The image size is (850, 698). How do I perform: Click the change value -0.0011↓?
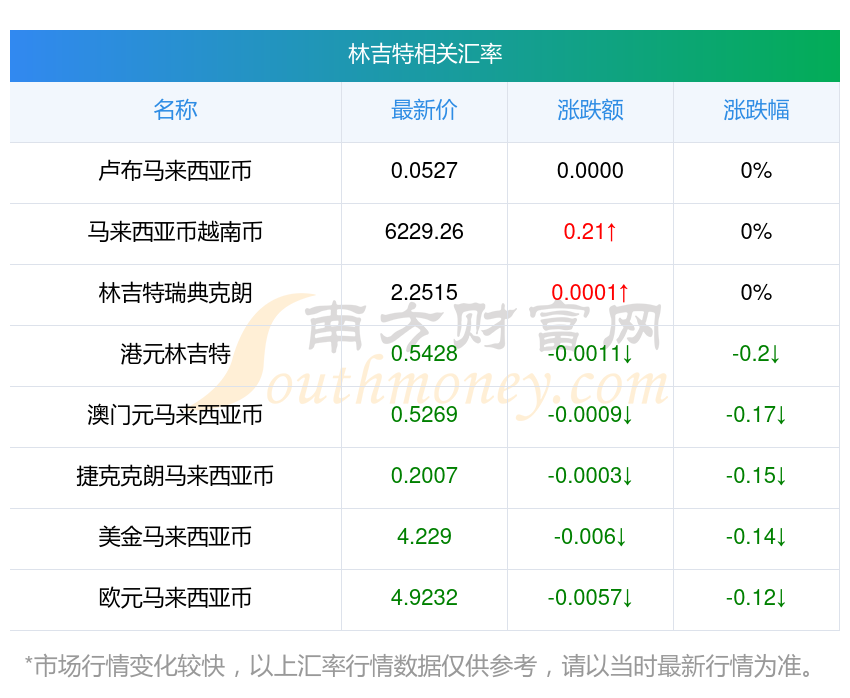click(x=590, y=354)
